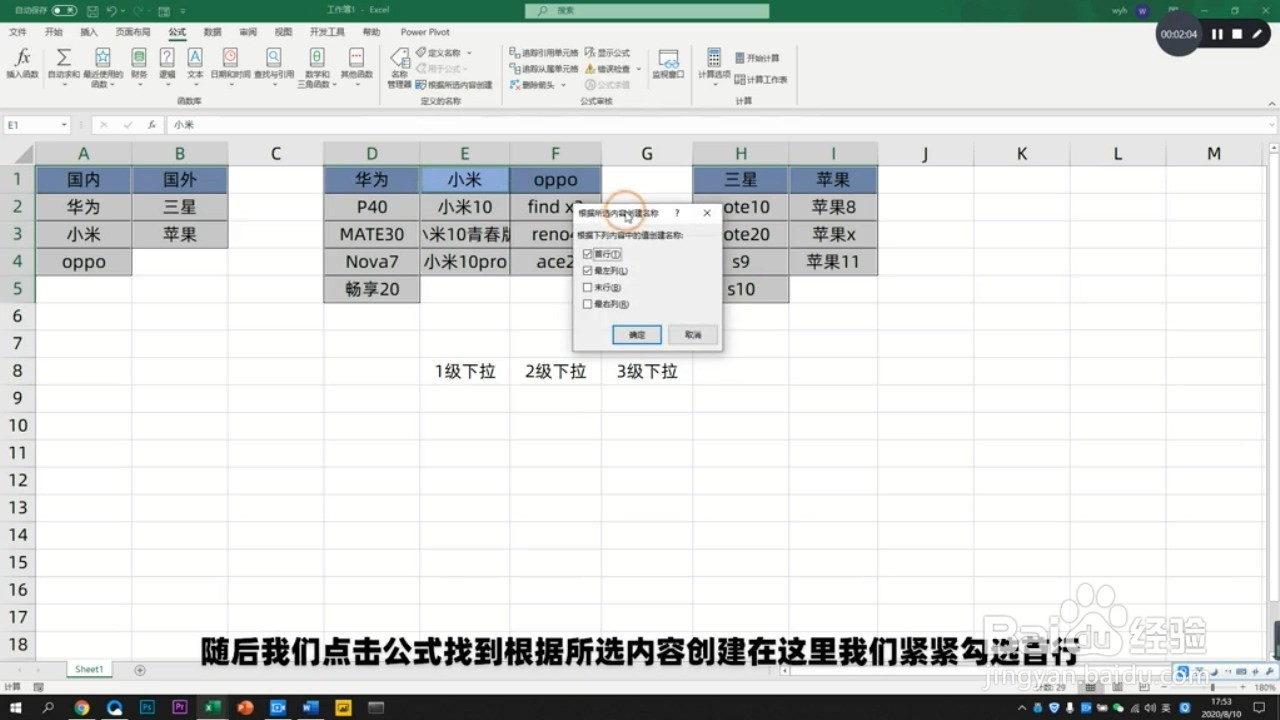Open Chrome from the taskbar
Screen dimensions: 1280x720
click(x=82, y=707)
